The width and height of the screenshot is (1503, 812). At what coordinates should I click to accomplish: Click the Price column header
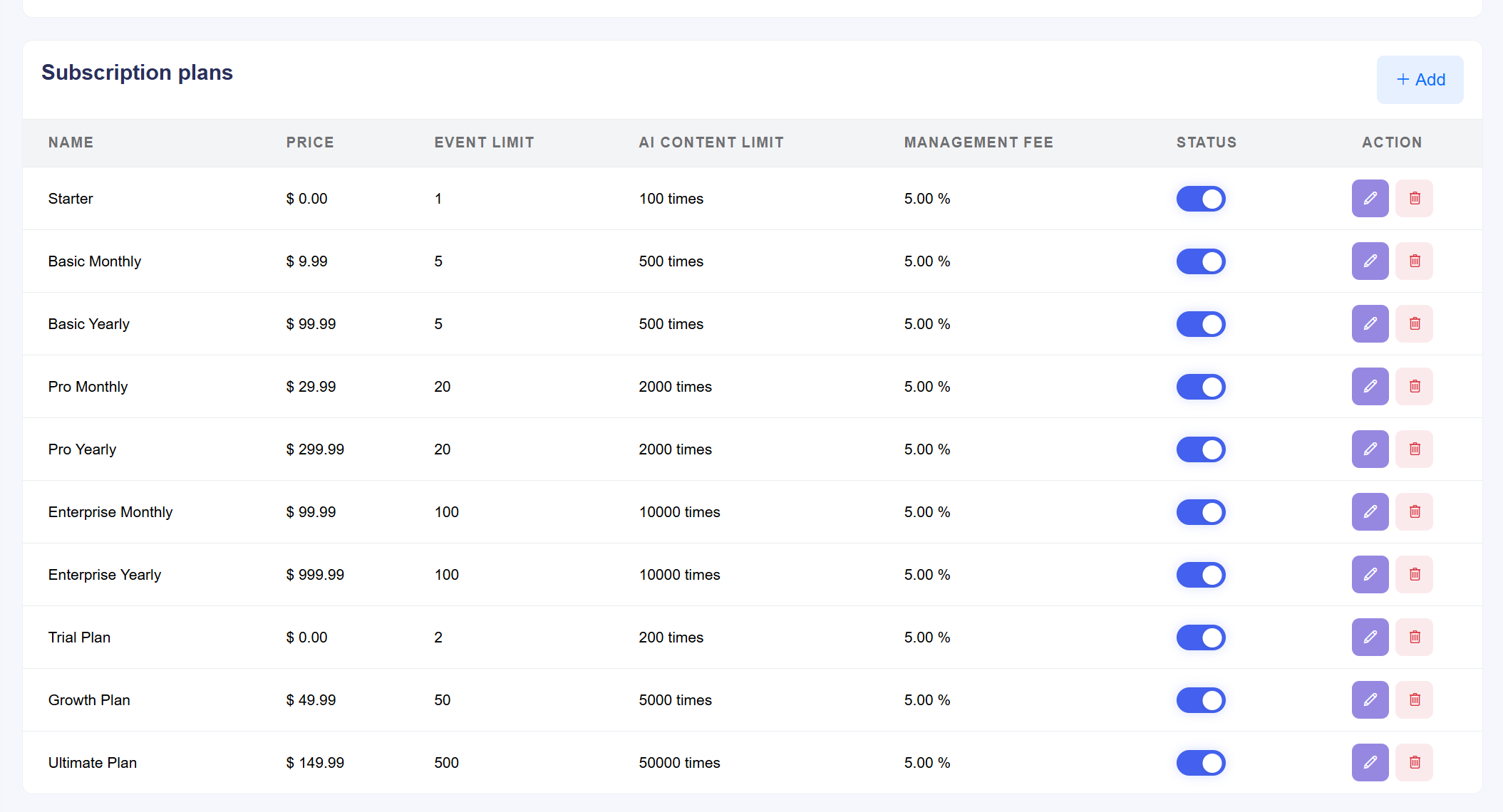310,142
